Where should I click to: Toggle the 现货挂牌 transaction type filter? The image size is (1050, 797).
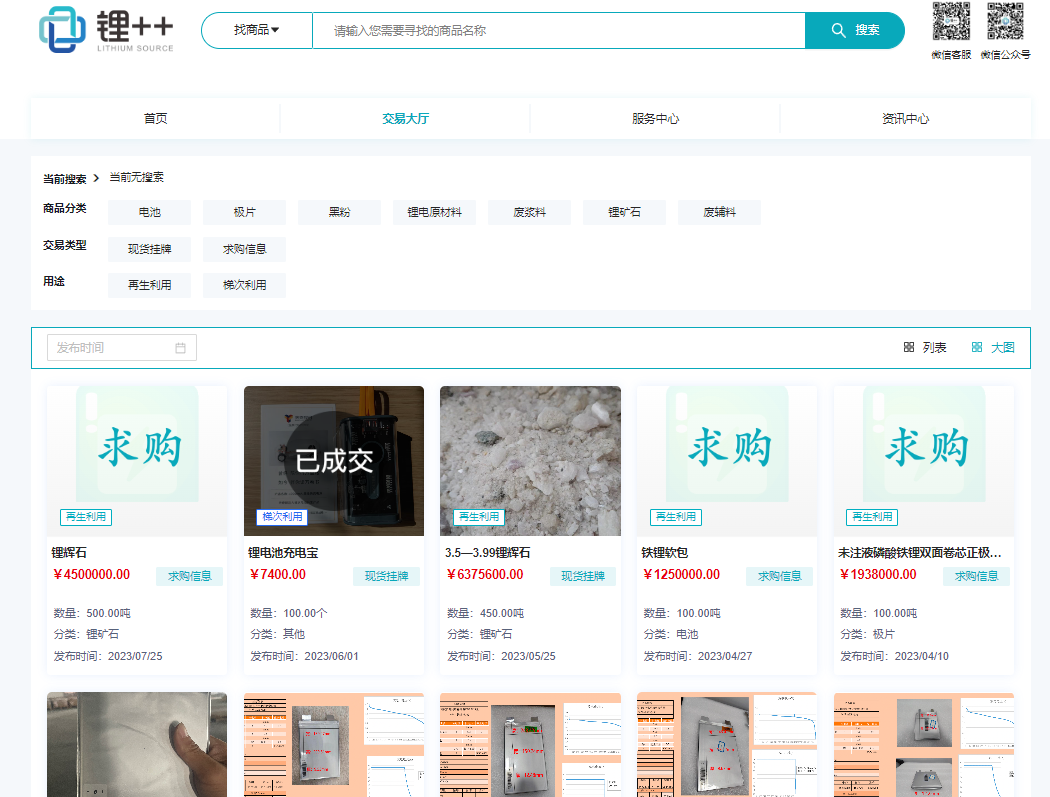point(149,249)
